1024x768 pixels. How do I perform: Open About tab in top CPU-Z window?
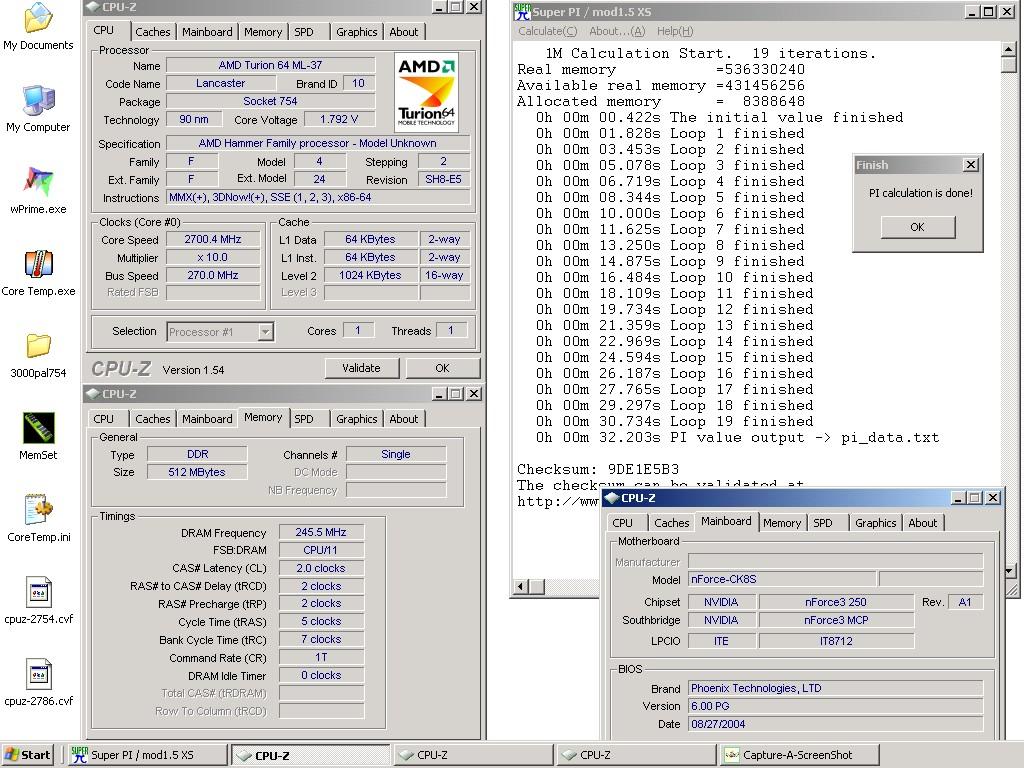[x=404, y=32]
